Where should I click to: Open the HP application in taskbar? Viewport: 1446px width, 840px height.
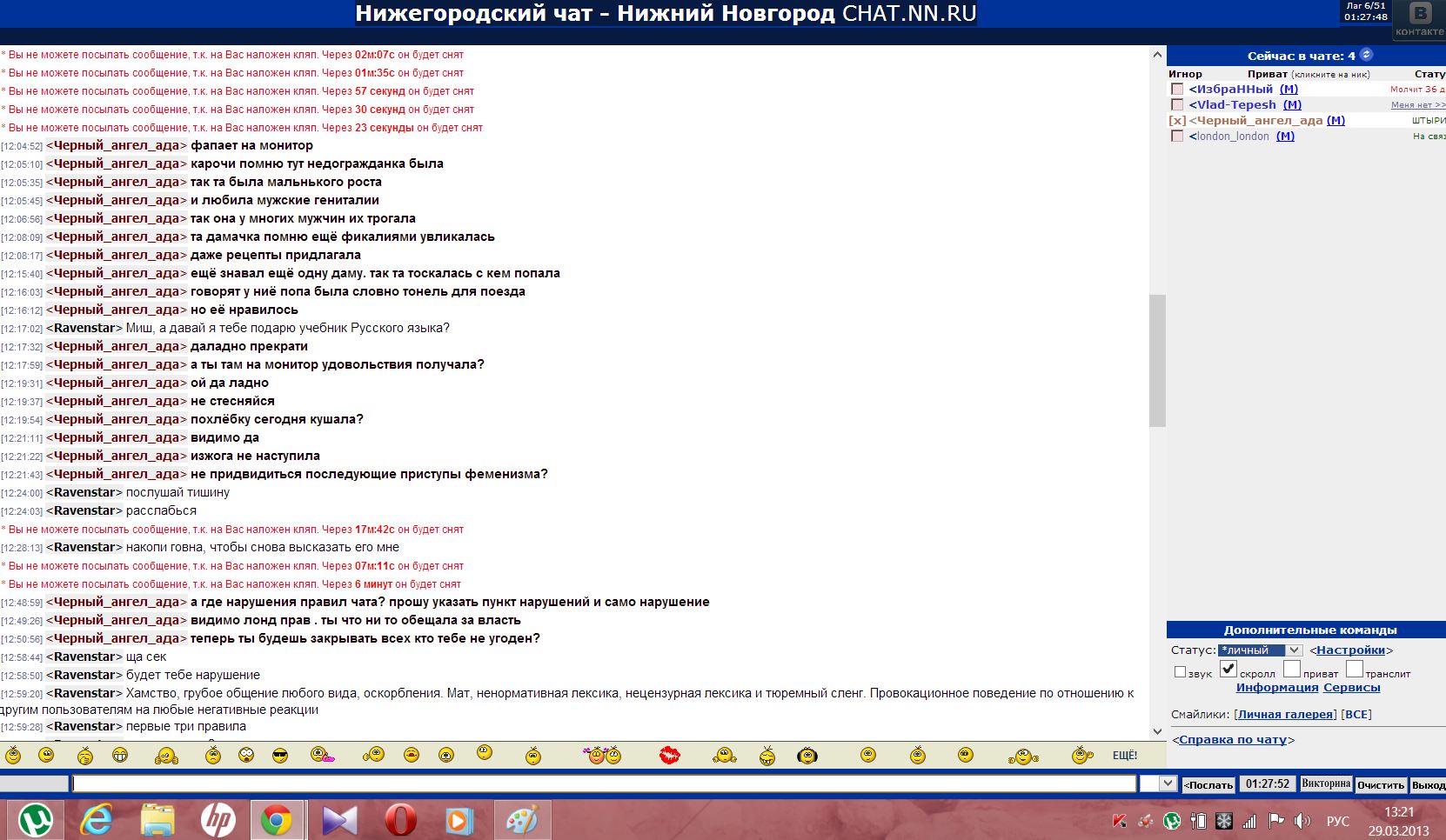tap(218, 820)
